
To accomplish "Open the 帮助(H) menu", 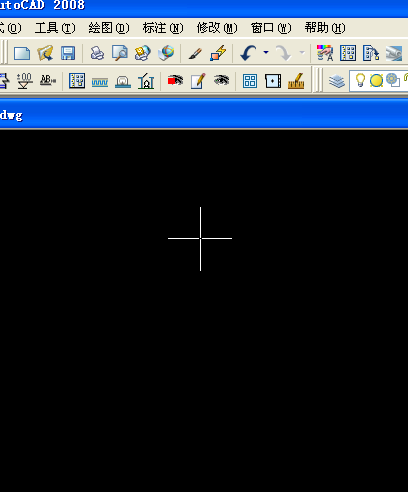I will 325,28.
